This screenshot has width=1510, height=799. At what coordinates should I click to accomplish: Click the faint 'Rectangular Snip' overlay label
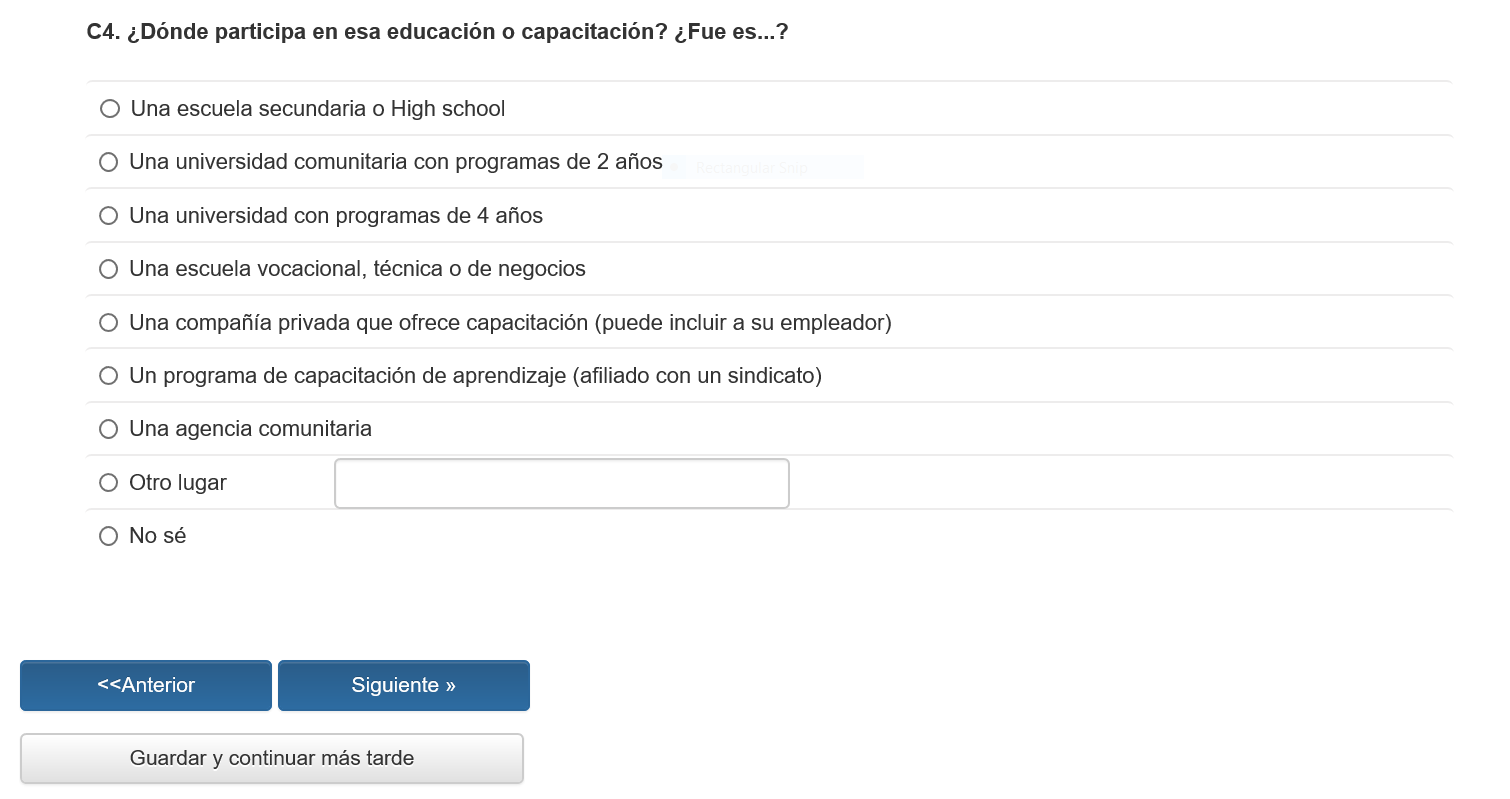click(x=750, y=168)
